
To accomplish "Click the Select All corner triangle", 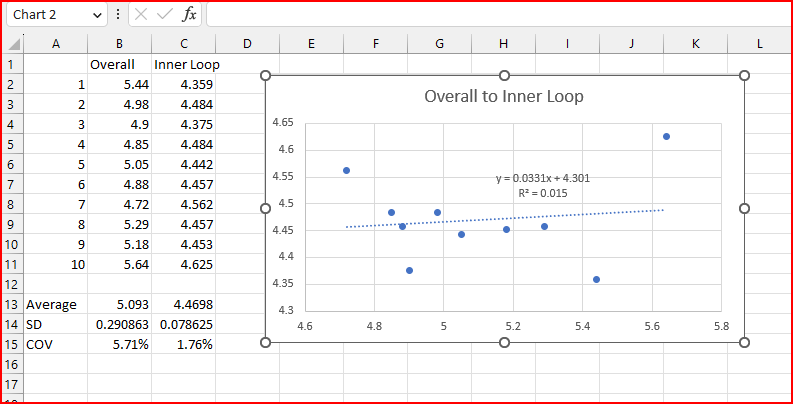I will click(14, 44).
